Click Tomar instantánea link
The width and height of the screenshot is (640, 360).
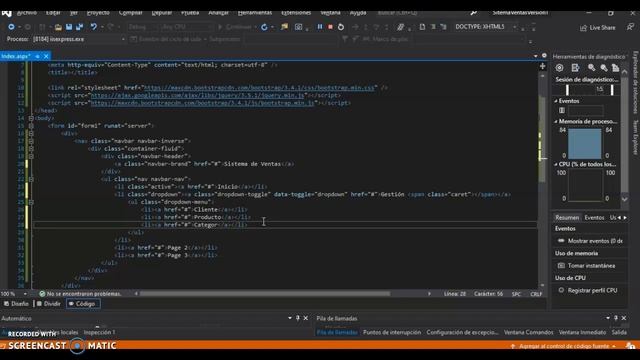(591, 266)
